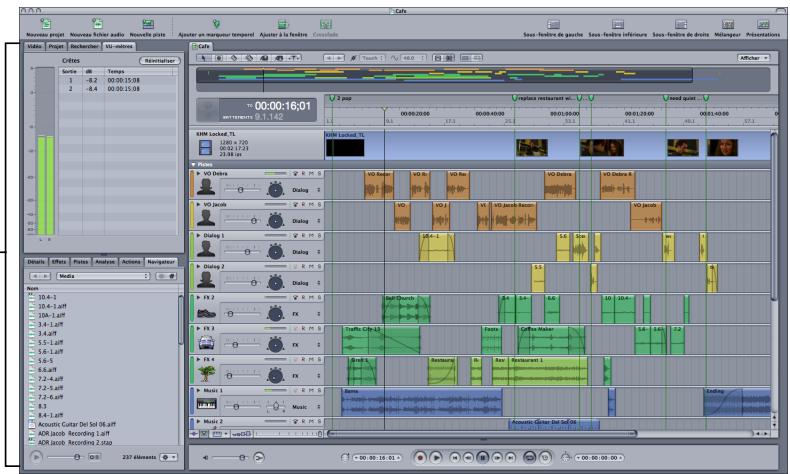Click the Music 1 keyboard track icon
Screen dimensions: 790x474
207,404
